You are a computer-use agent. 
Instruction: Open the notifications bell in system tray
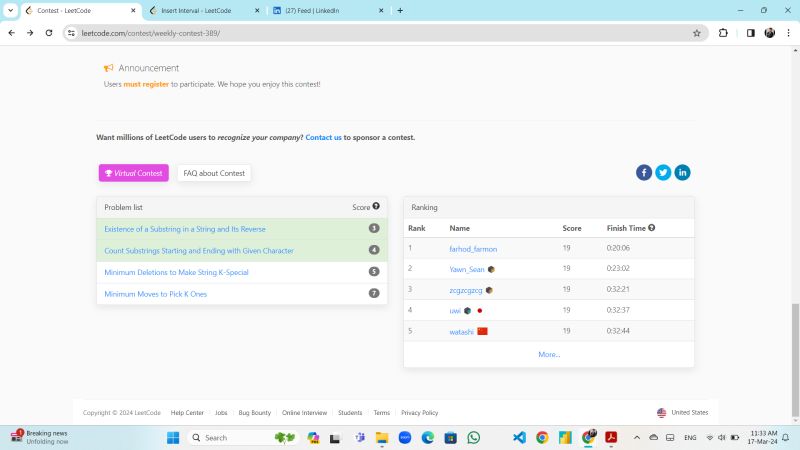pos(786,438)
